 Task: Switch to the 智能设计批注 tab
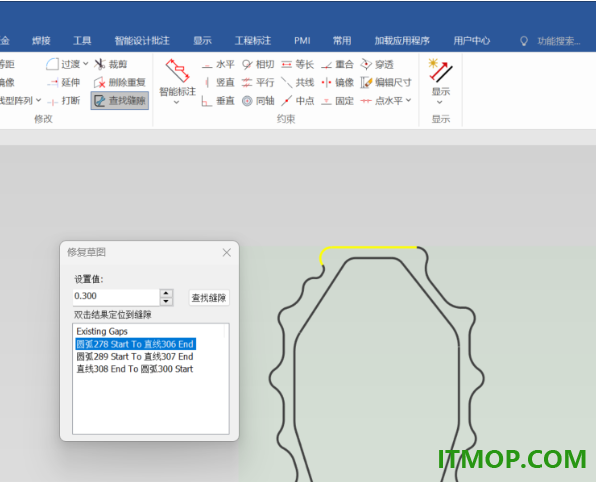(142, 41)
